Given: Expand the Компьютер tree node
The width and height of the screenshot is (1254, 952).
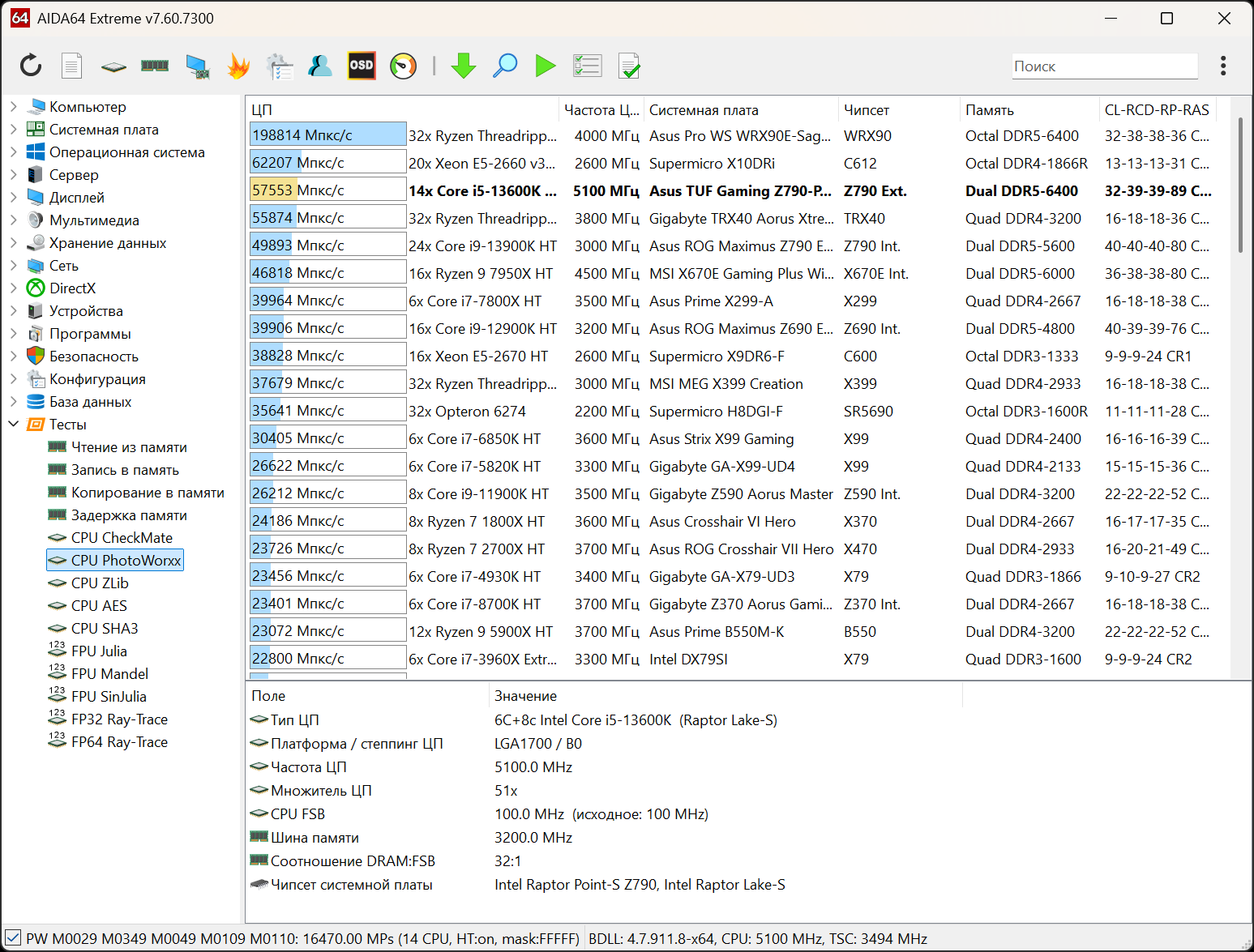Looking at the screenshot, I should (x=13, y=106).
